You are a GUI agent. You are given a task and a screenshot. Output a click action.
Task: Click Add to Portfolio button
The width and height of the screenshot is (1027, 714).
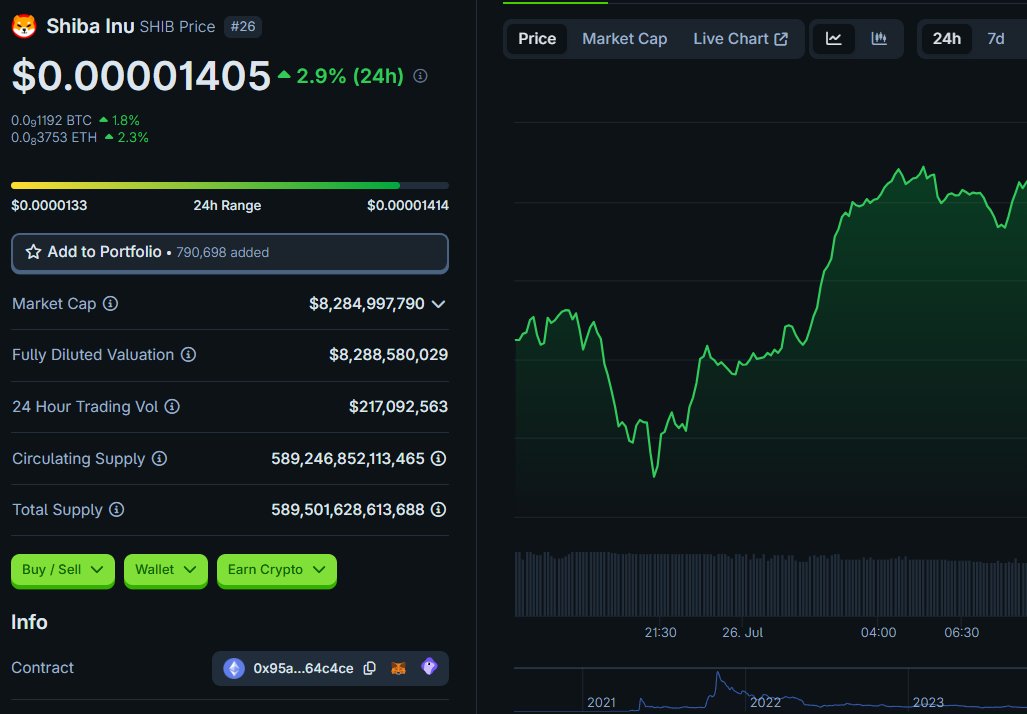230,253
